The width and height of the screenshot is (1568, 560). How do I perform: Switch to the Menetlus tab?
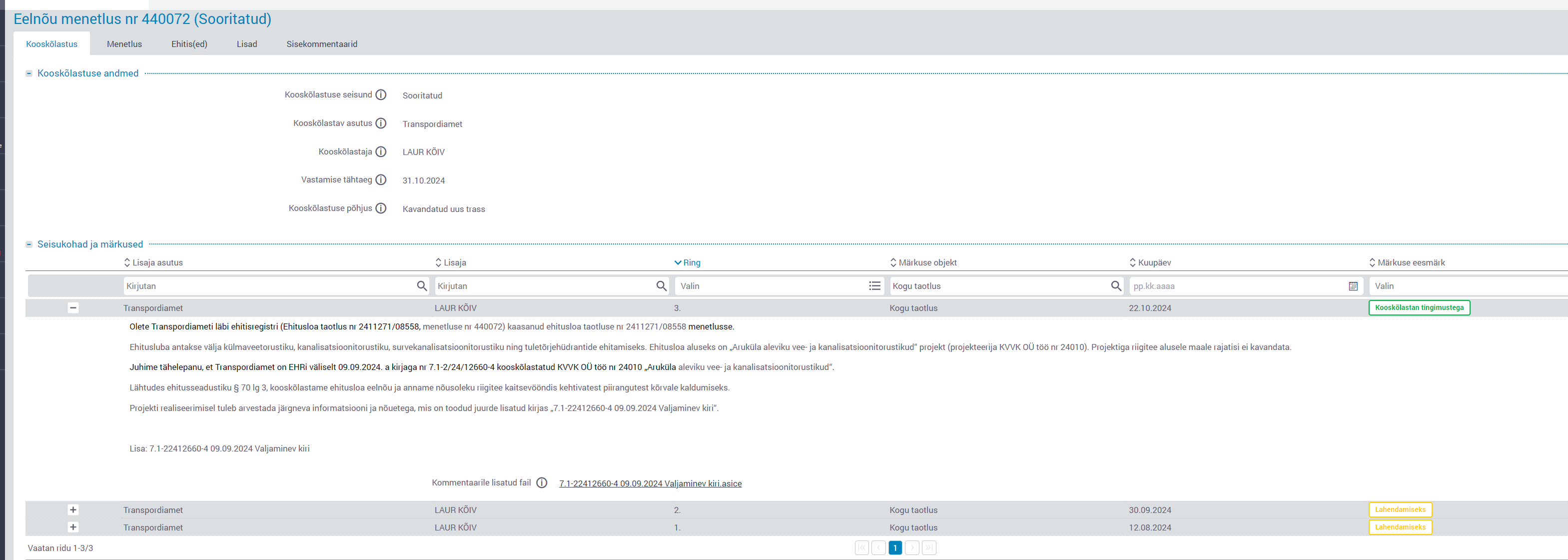pos(124,44)
